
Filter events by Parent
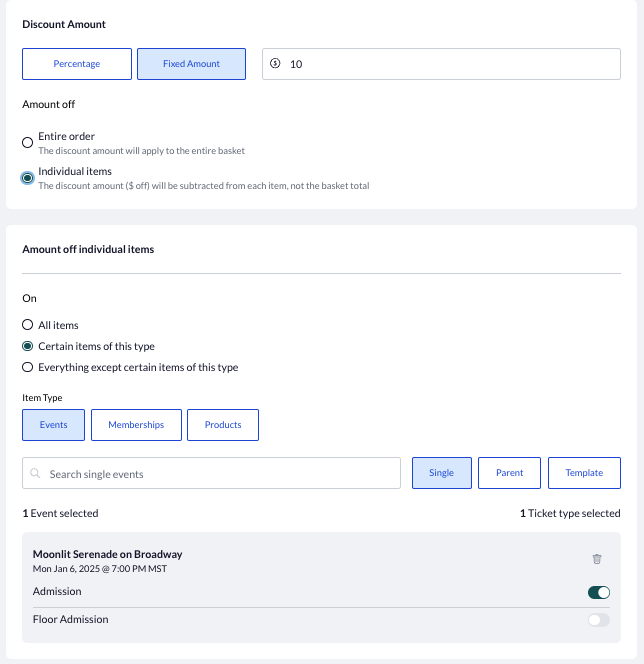pos(509,473)
